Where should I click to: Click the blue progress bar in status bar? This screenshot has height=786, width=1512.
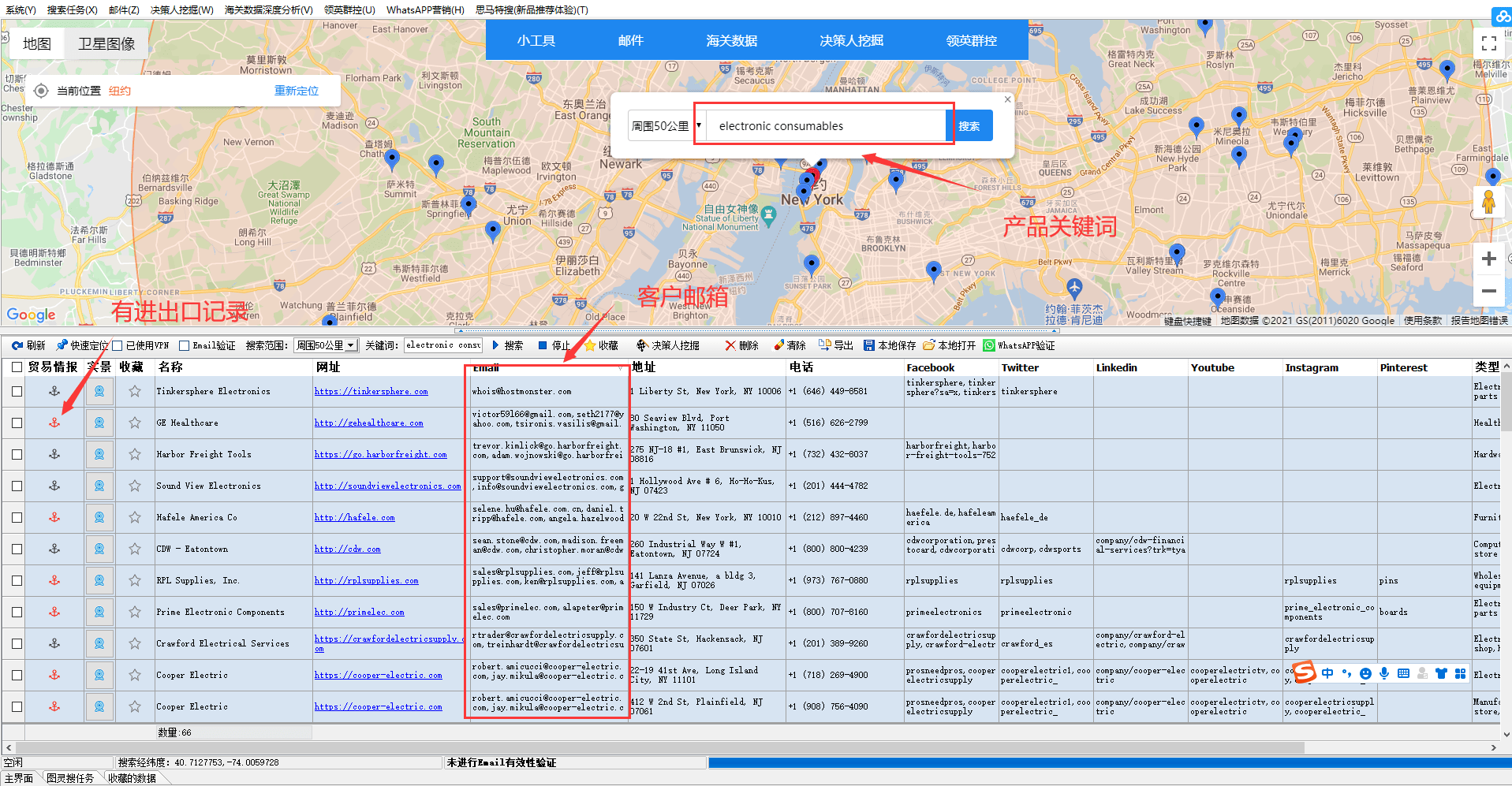coord(1110,762)
